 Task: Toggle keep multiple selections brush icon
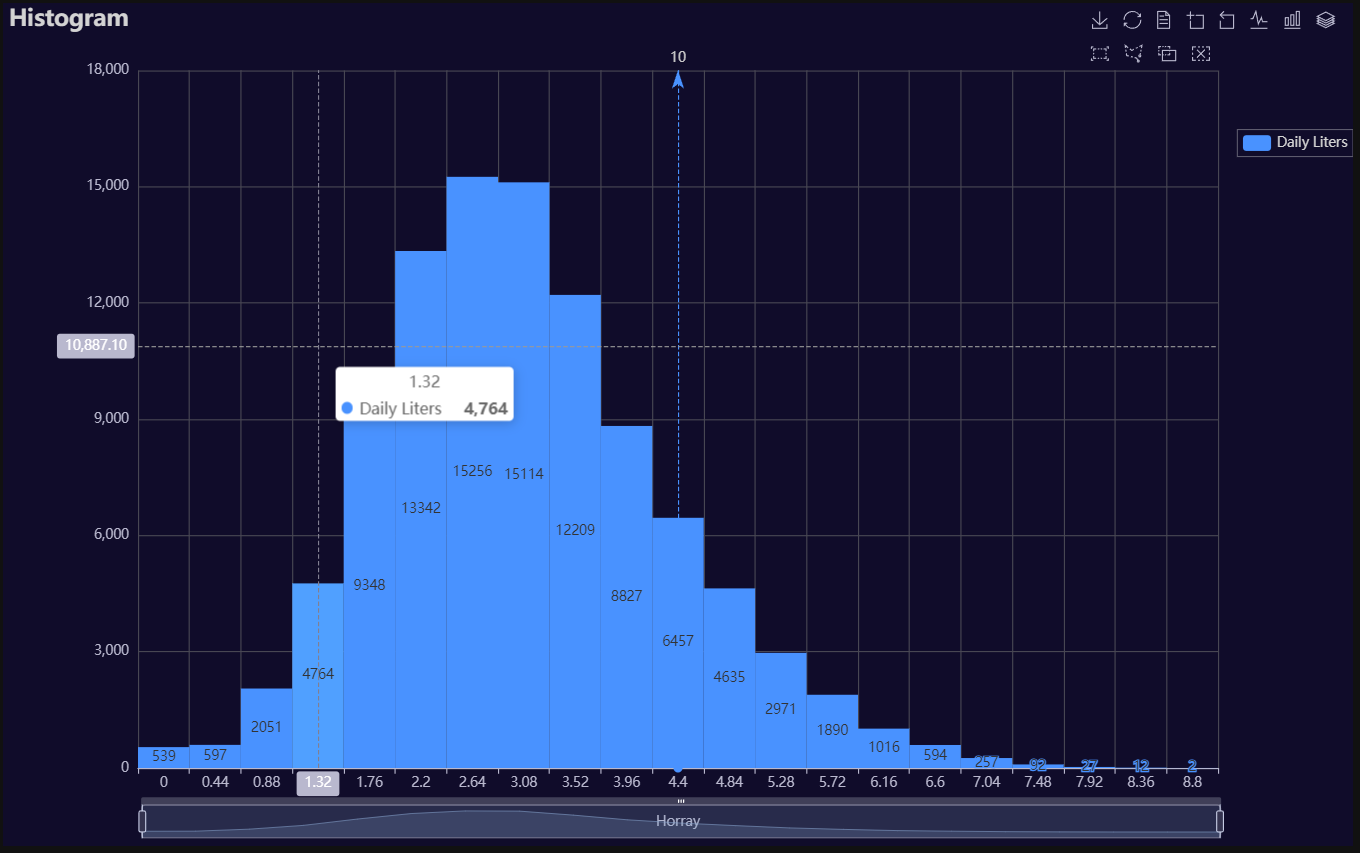coord(1167,53)
